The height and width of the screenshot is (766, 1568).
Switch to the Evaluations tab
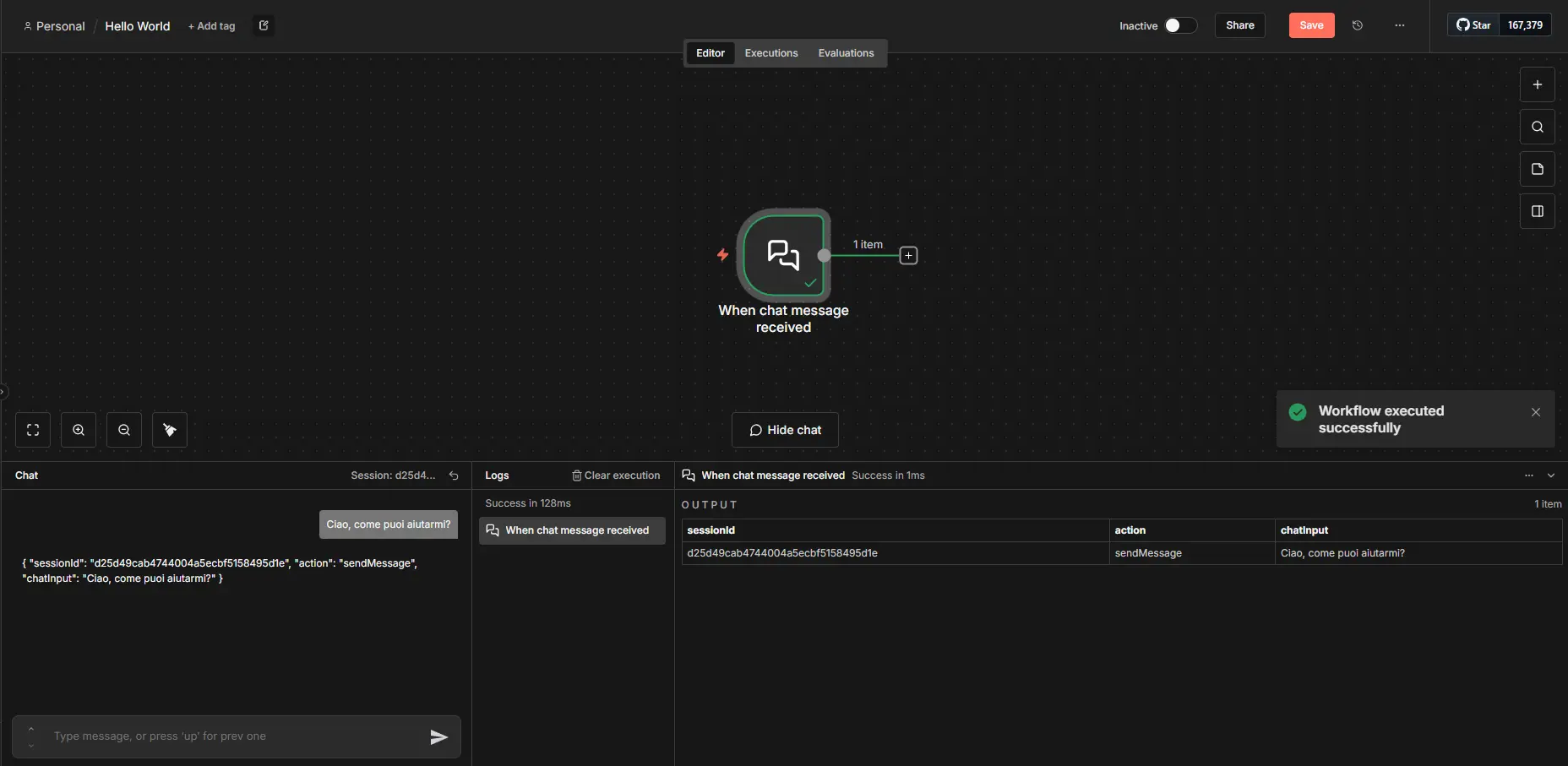point(846,53)
